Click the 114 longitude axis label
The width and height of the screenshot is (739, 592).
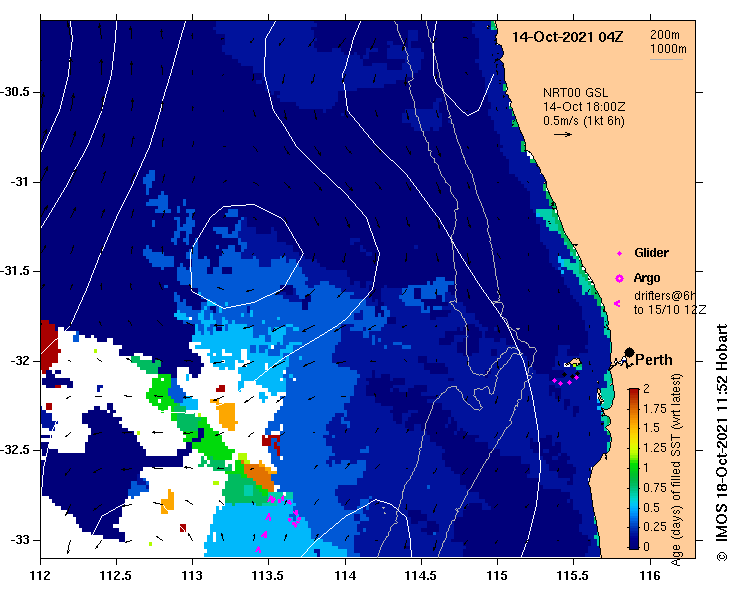(x=345, y=576)
